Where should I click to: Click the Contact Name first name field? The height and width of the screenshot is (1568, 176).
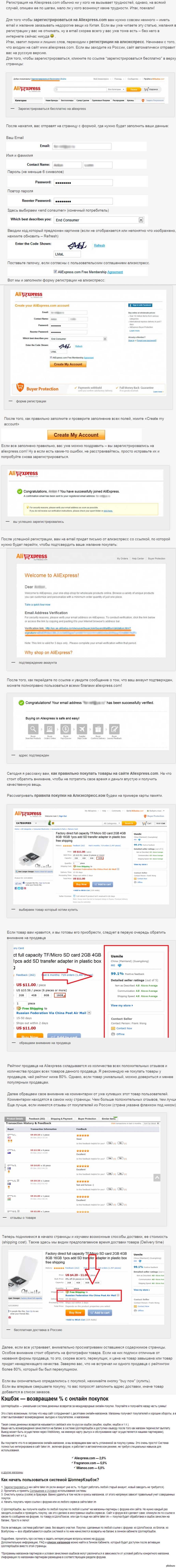(x=66, y=165)
